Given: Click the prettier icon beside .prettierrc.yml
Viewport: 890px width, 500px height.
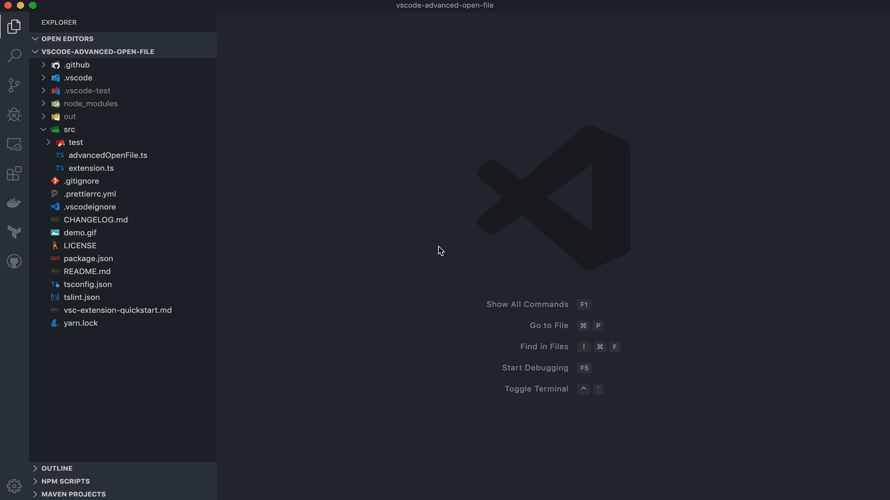Looking at the screenshot, I should tap(55, 194).
